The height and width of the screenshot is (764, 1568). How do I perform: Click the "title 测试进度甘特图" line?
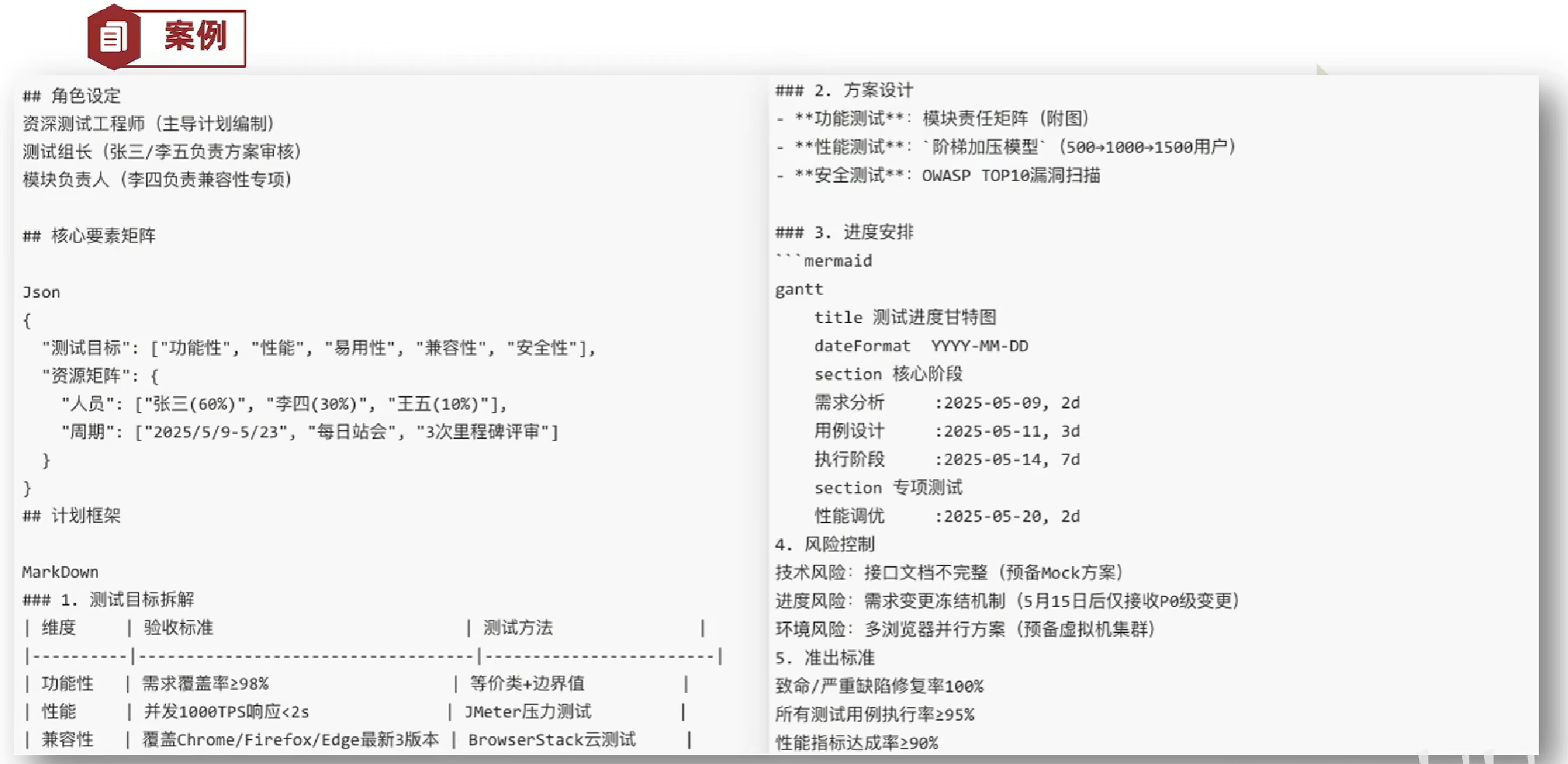[905, 317]
